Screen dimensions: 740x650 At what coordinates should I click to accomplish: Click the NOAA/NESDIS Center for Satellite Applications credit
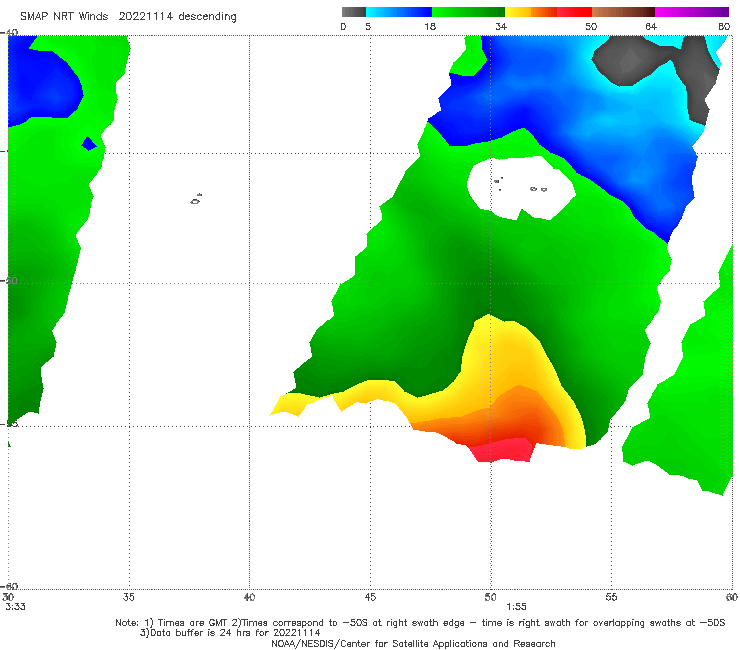pos(413,644)
